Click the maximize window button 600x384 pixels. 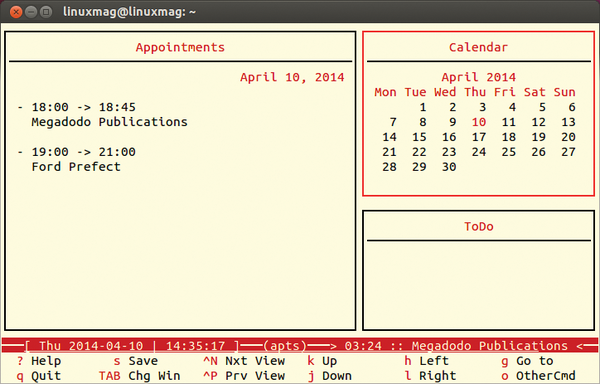46,12
